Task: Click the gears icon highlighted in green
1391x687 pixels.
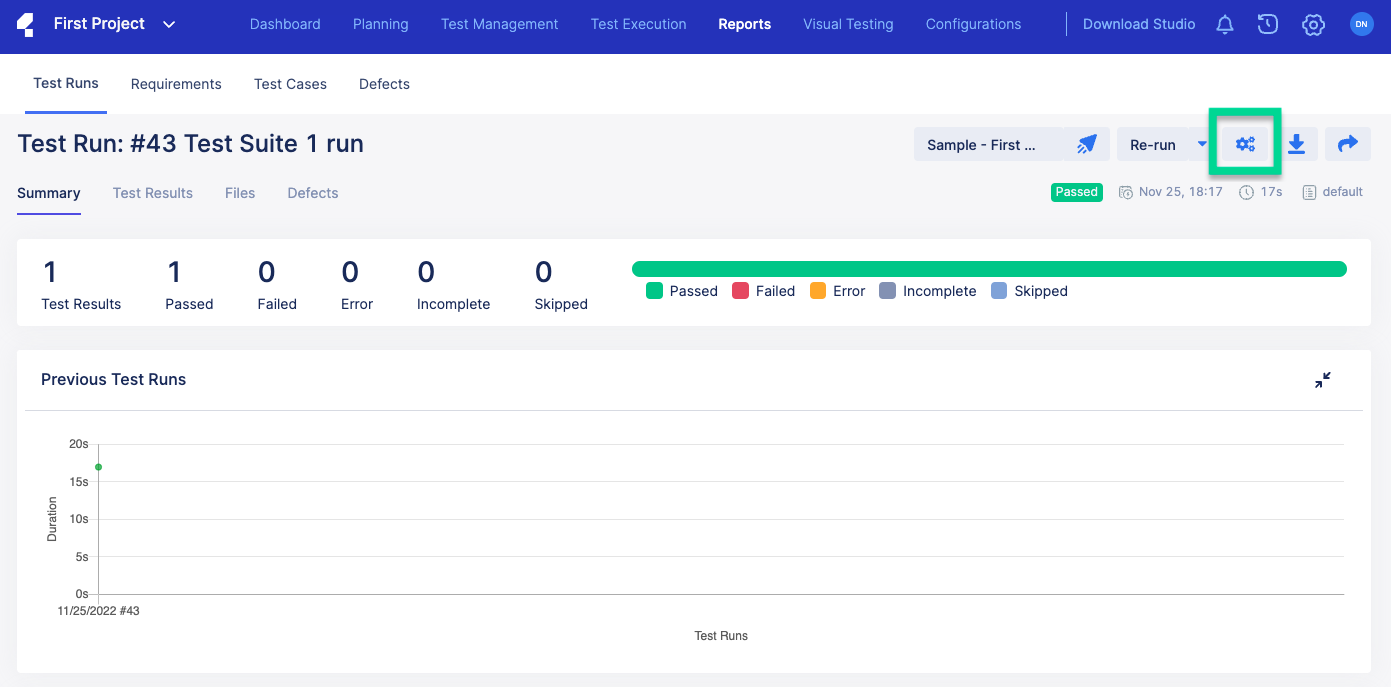Action: (1245, 144)
